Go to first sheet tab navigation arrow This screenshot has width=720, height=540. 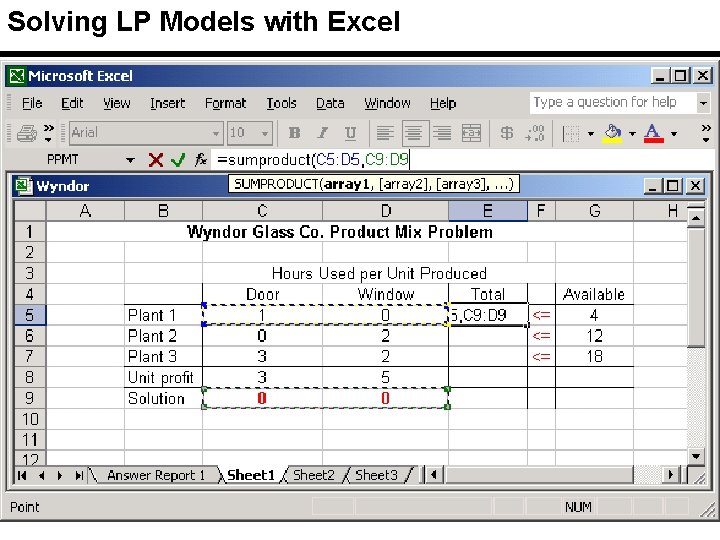pyautogui.click(x=22, y=476)
